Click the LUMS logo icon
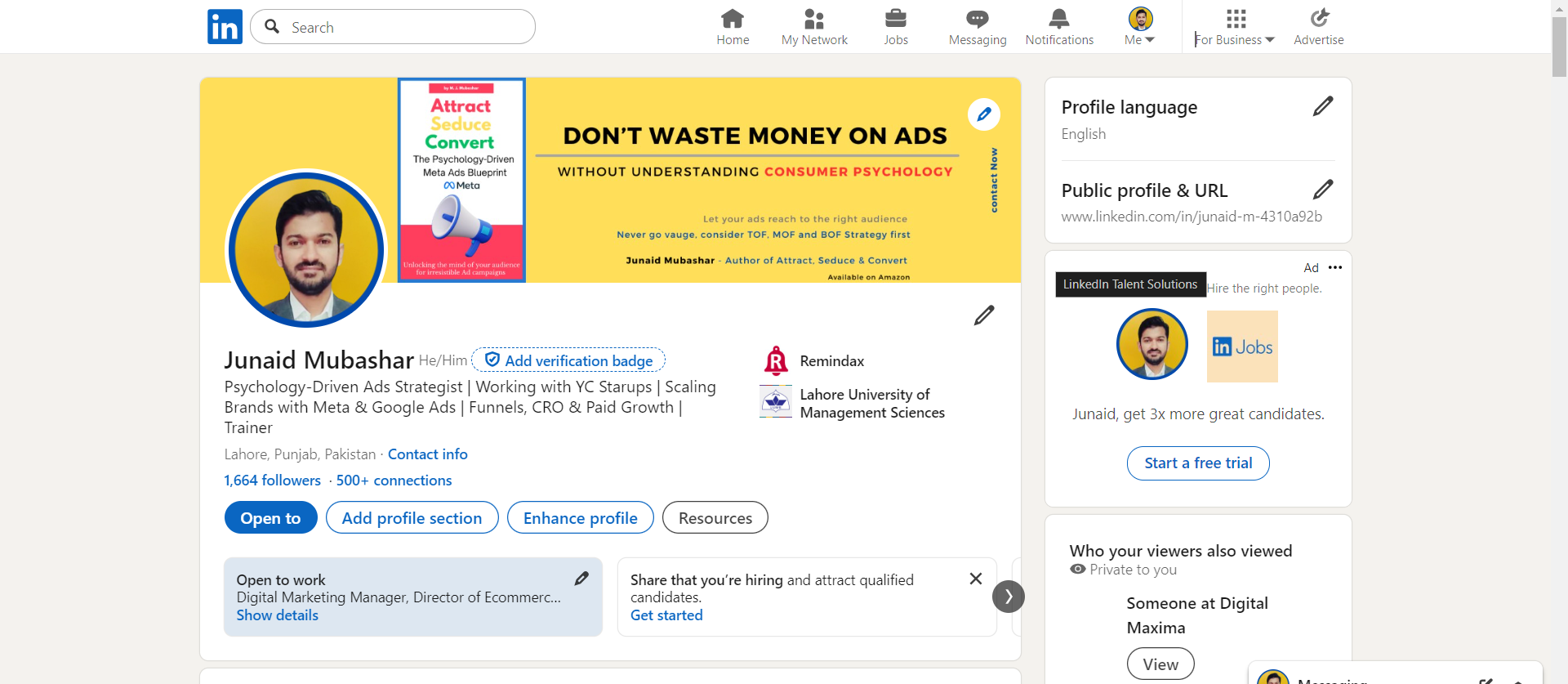 tap(776, 401)
